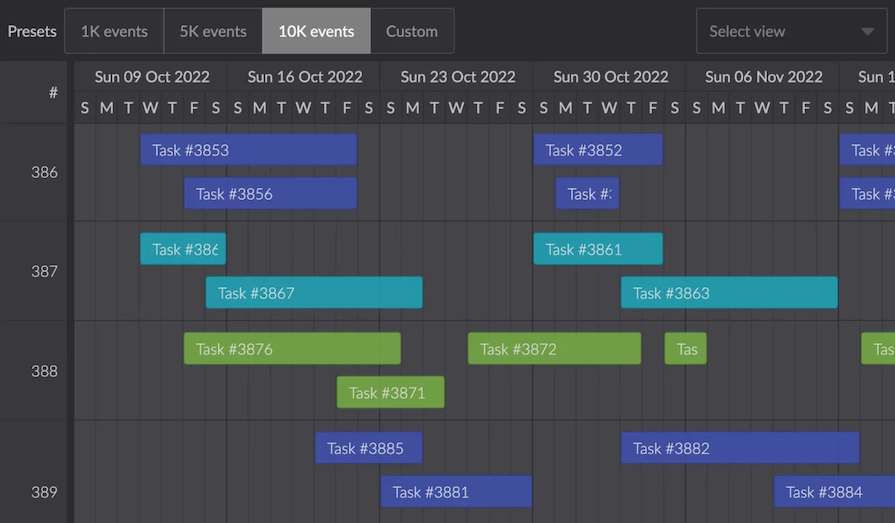Click the # column header
This screenshot has height=523, width=895.
point(53,93)
